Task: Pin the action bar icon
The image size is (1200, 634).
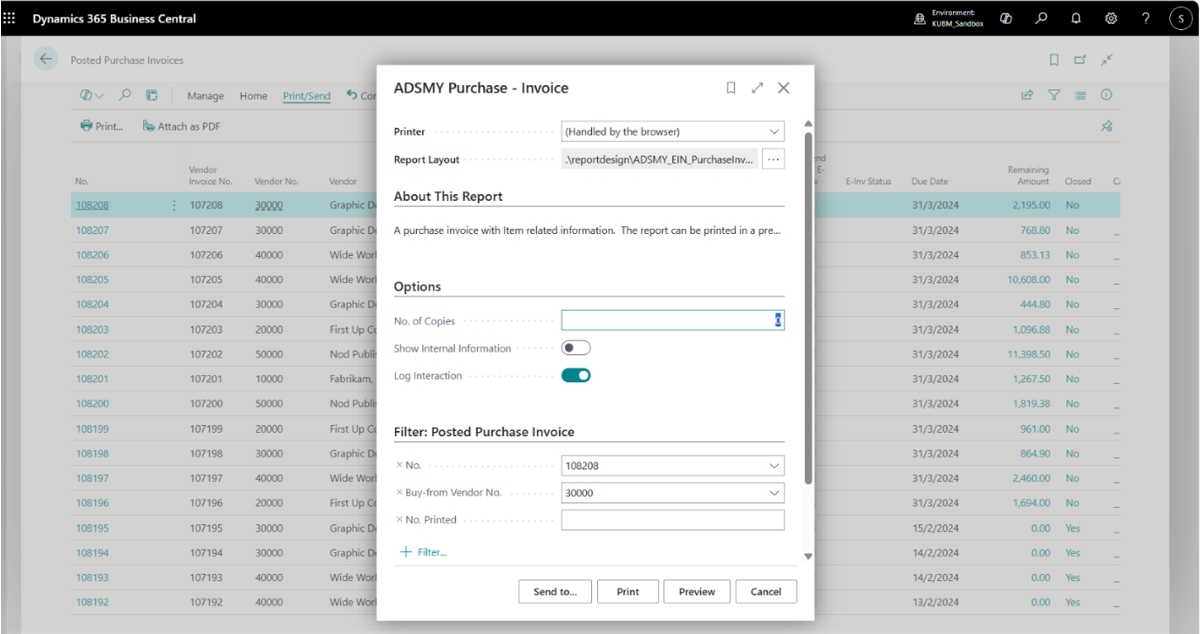Action: (x=1107, y=126)
